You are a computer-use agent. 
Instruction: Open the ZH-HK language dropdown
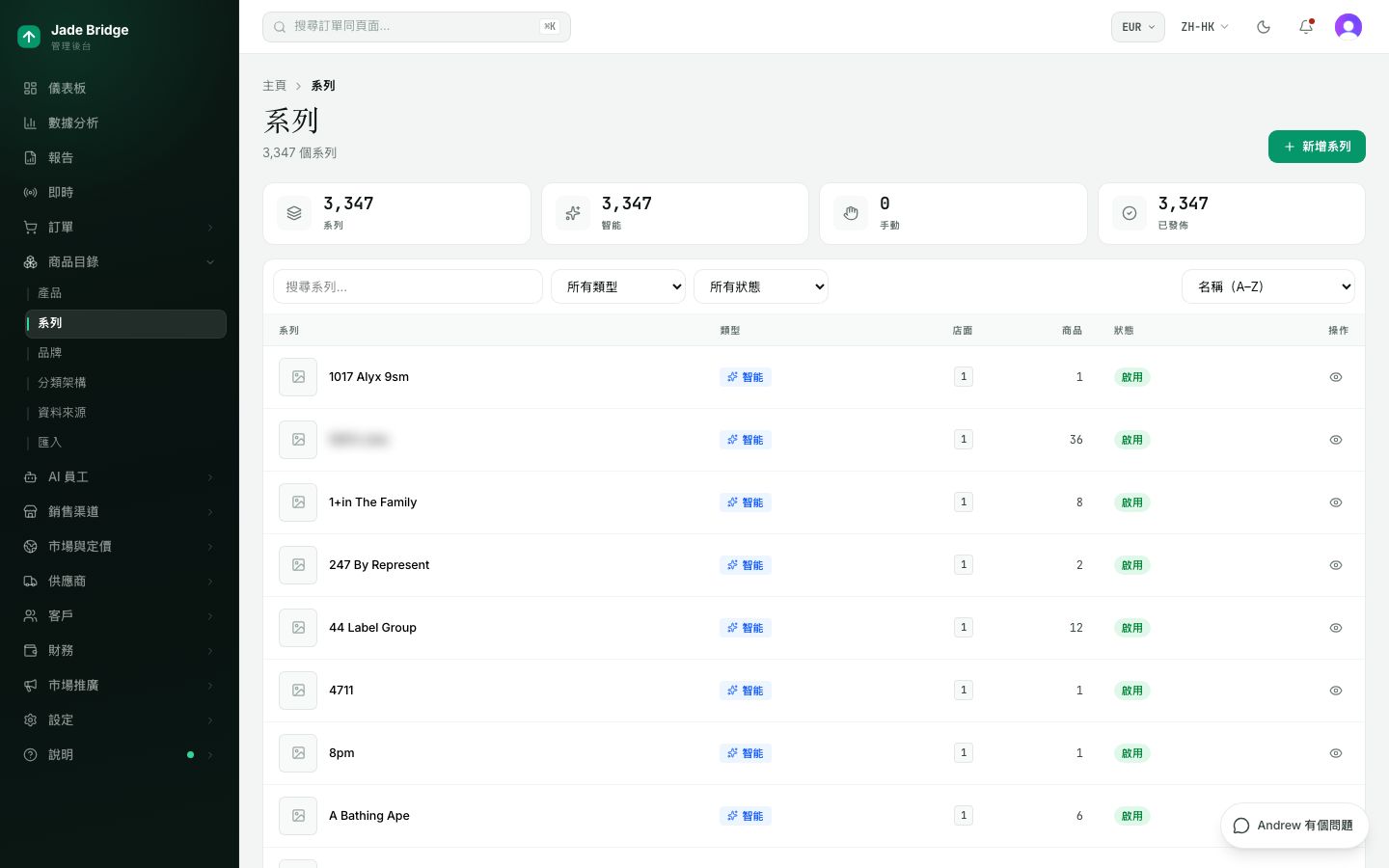click(x=1205, y=27)
